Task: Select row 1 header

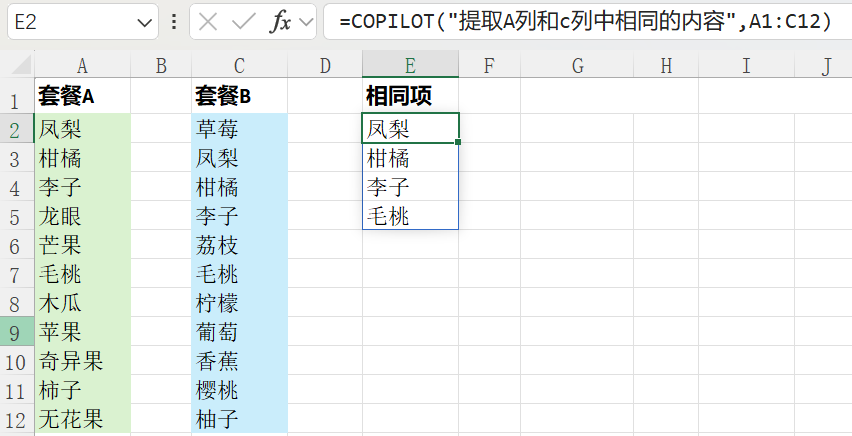Action: click(x=16, y=100)
